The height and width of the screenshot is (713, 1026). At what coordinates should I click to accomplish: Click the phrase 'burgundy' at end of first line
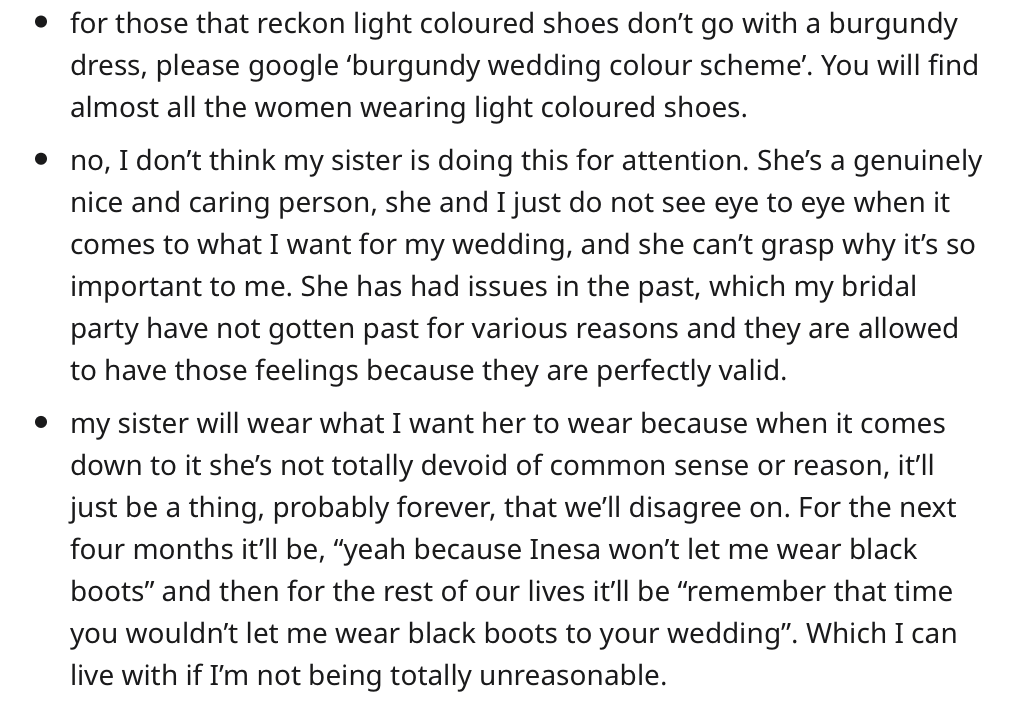point(893,24)
